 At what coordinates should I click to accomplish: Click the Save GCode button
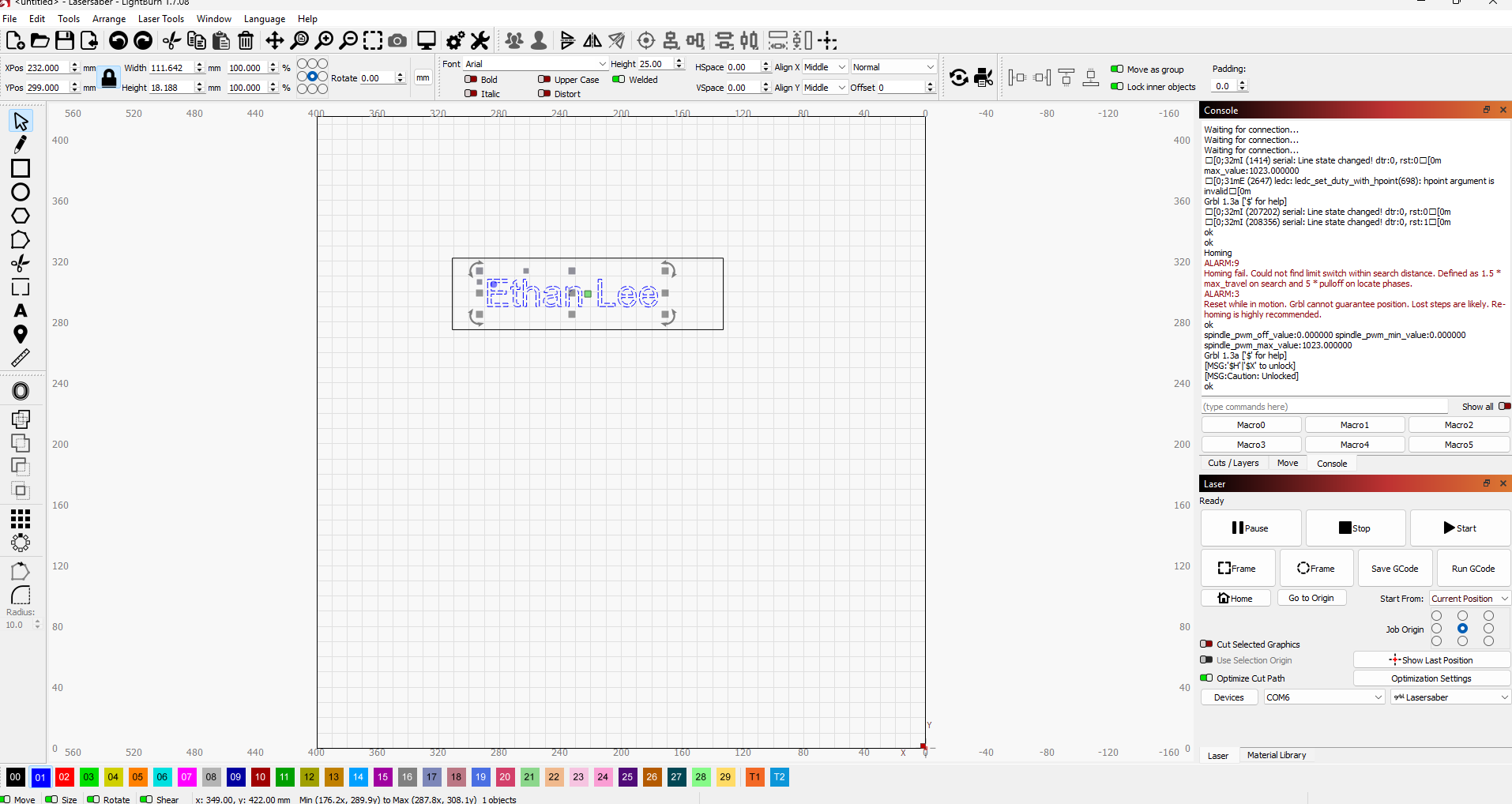1394,569
